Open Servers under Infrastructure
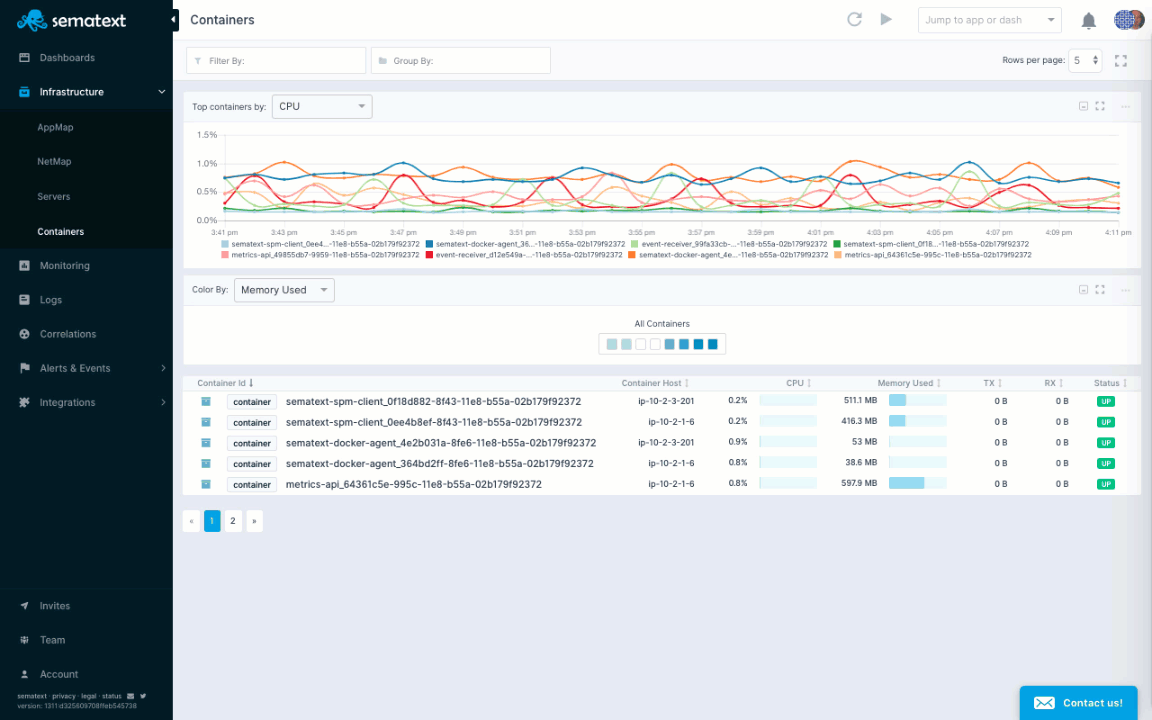 point(54,197)
